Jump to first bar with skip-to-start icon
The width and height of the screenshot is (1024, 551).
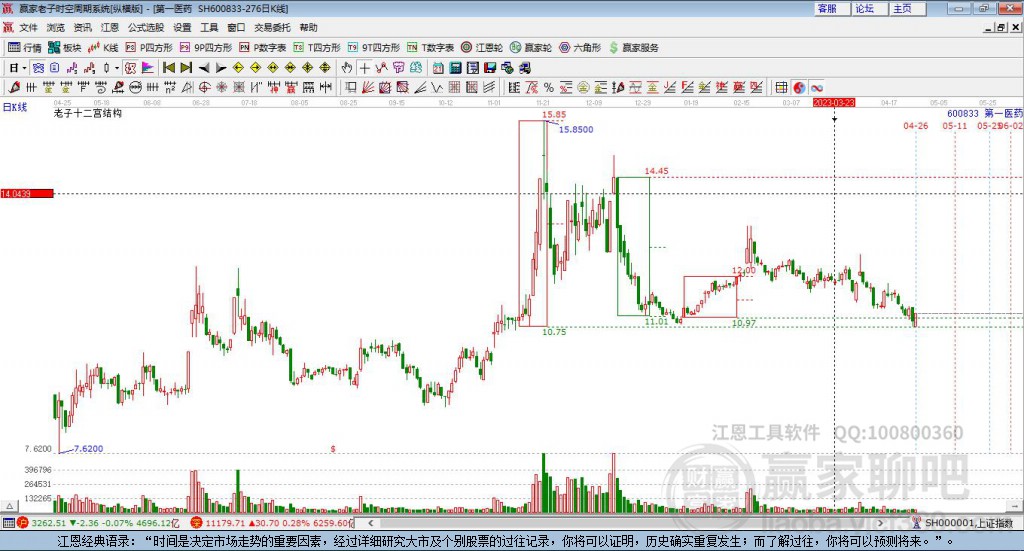pyautogui.click(x=168, y=68)
